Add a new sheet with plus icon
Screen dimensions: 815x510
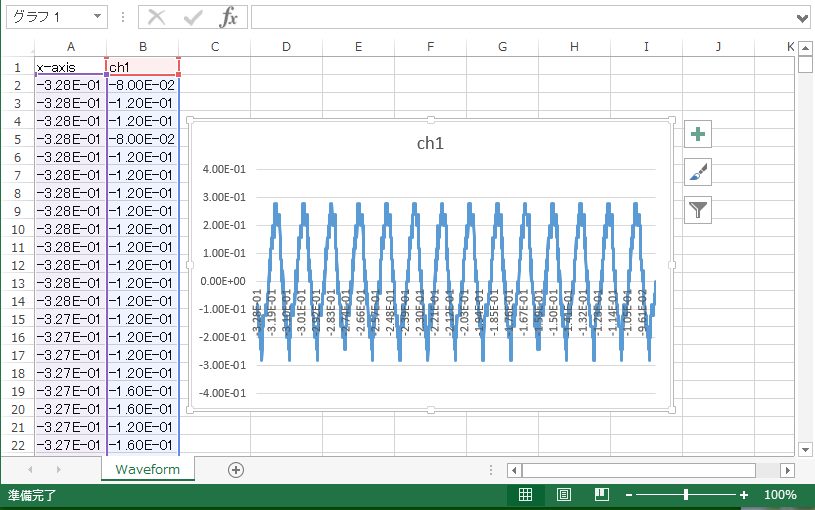(x=235, y=470)
